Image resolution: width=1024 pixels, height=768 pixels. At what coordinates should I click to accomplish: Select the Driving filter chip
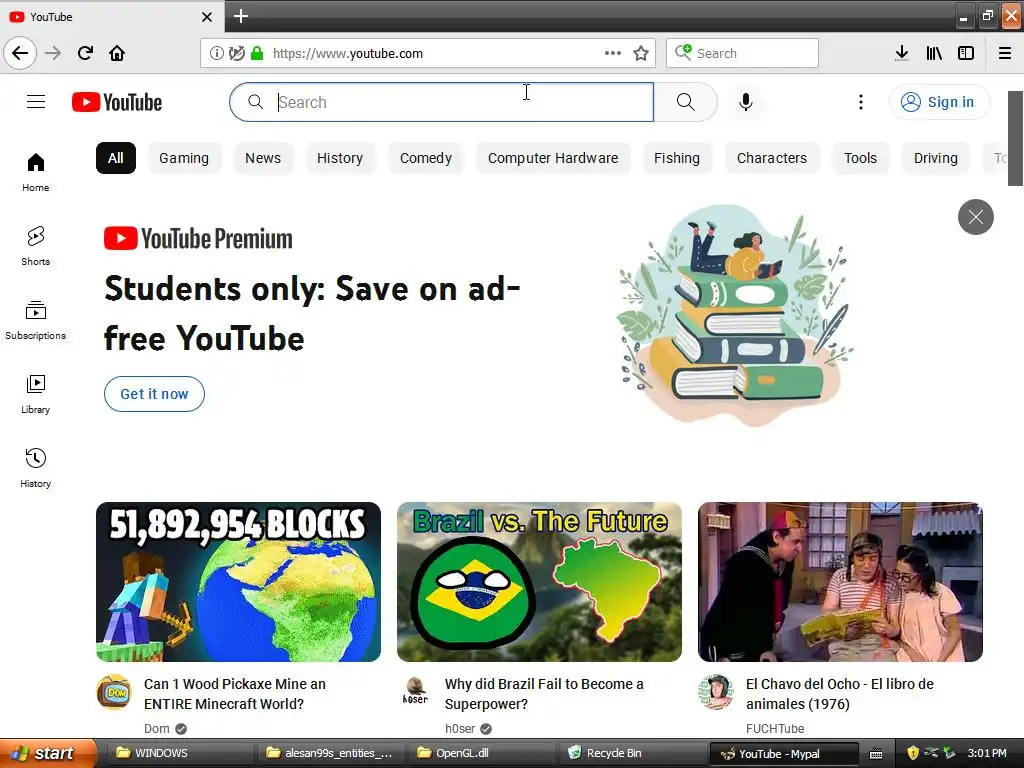click(936, 158)
